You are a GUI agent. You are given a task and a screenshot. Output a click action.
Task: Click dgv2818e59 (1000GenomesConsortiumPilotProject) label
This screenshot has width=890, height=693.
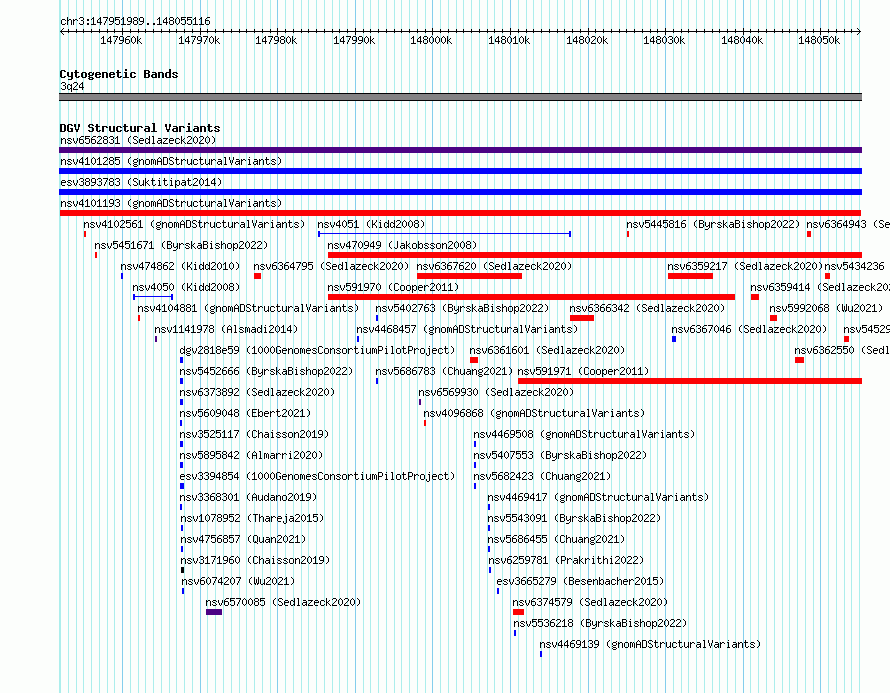tap(317, 350)
